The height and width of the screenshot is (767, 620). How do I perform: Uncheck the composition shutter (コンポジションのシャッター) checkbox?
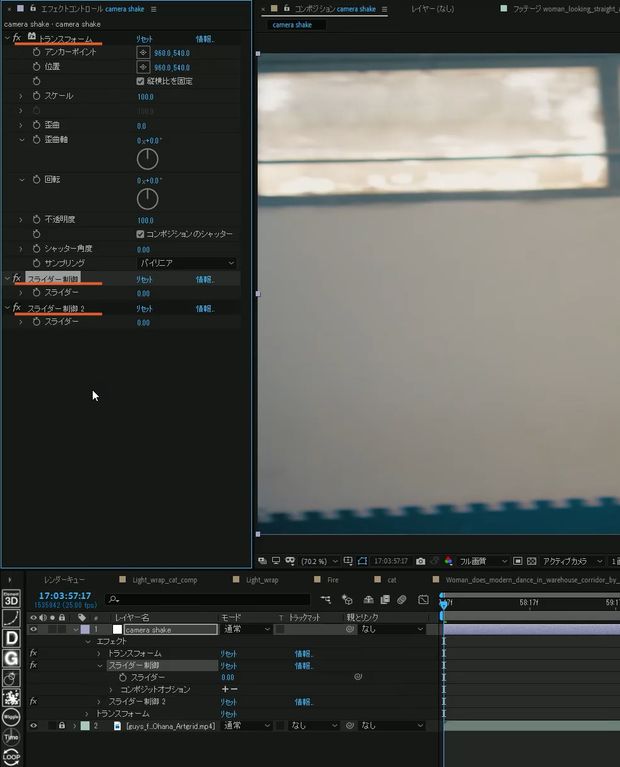click(140, 234)
